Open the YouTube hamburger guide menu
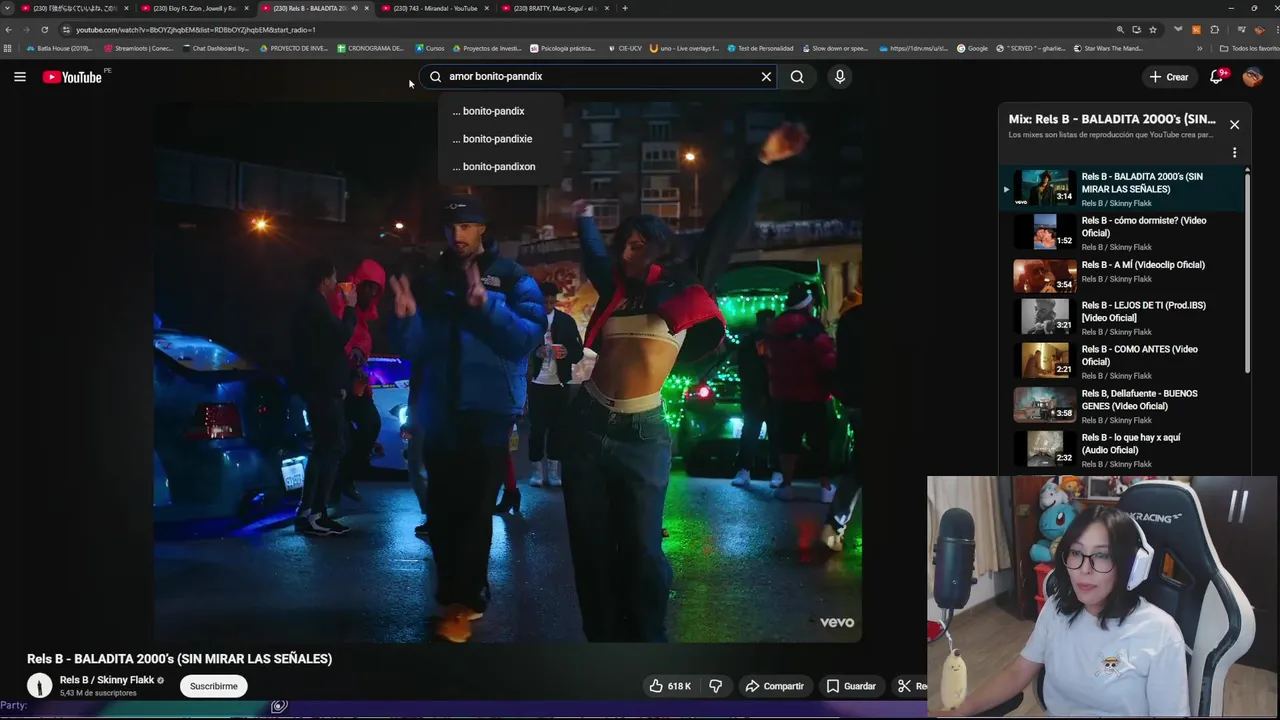This screenshot has width=1280, height=720. (19, 76)
